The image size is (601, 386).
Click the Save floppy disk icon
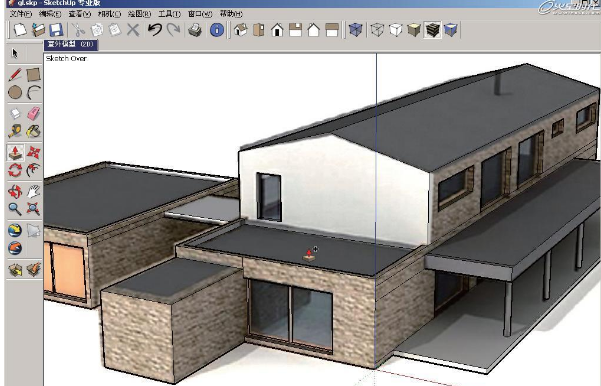[56, 30]
